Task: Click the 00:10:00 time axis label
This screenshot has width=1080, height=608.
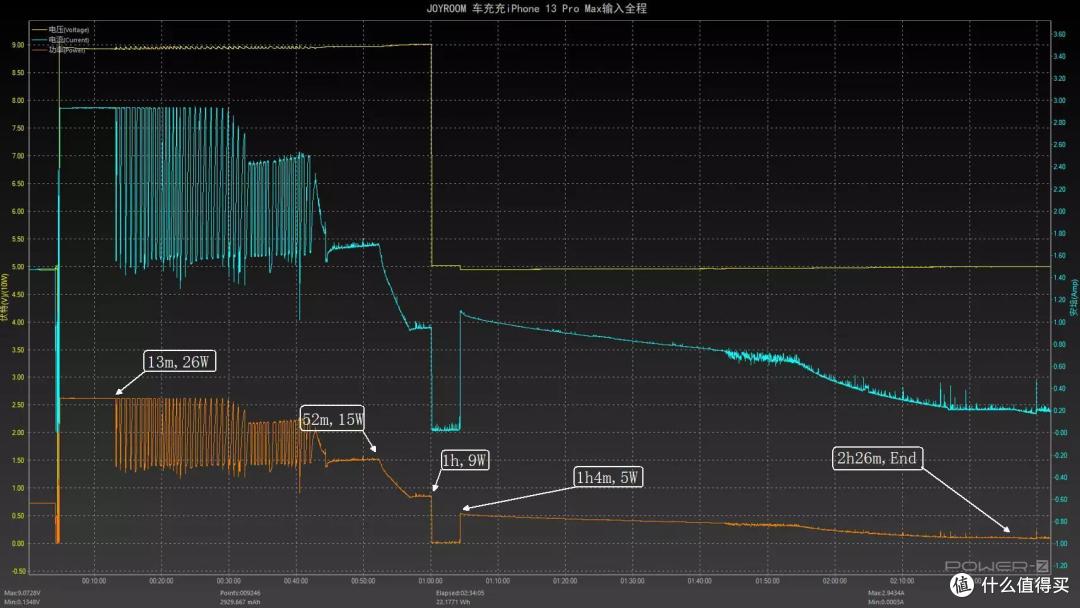Action: click(x=94, y=581)
